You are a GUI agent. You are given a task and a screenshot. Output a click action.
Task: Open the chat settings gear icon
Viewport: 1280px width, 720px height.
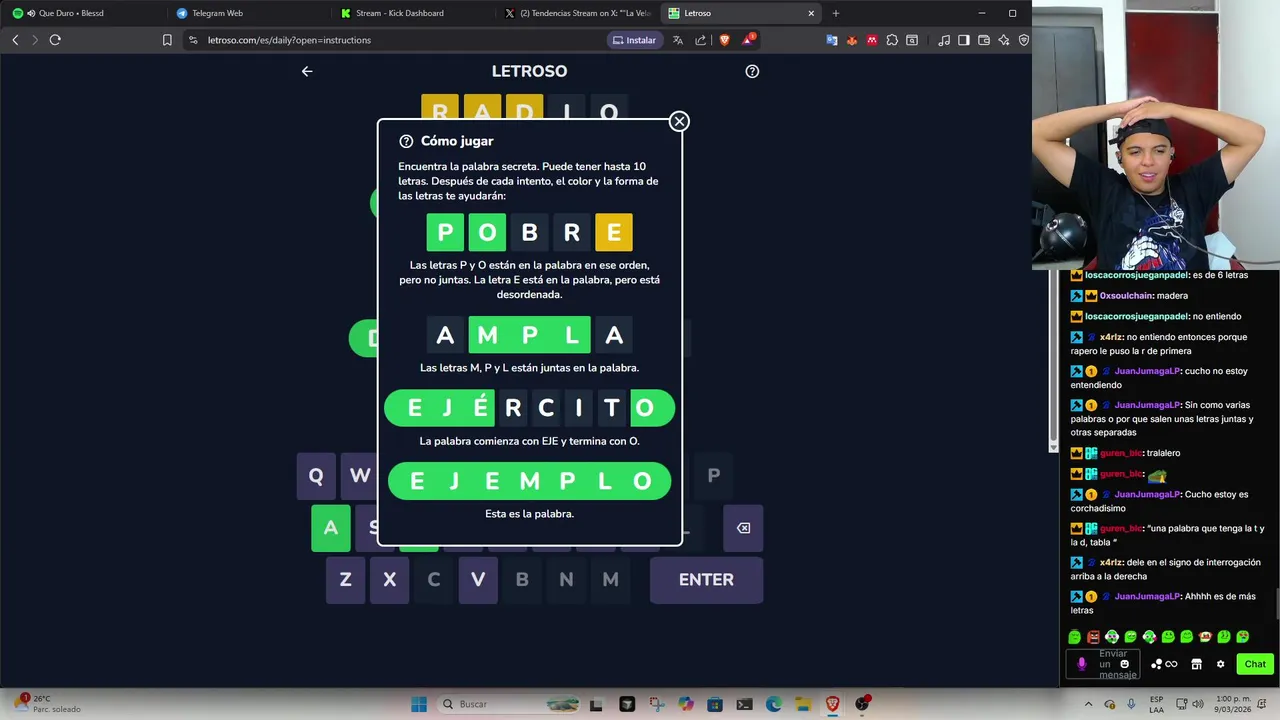1220,664
